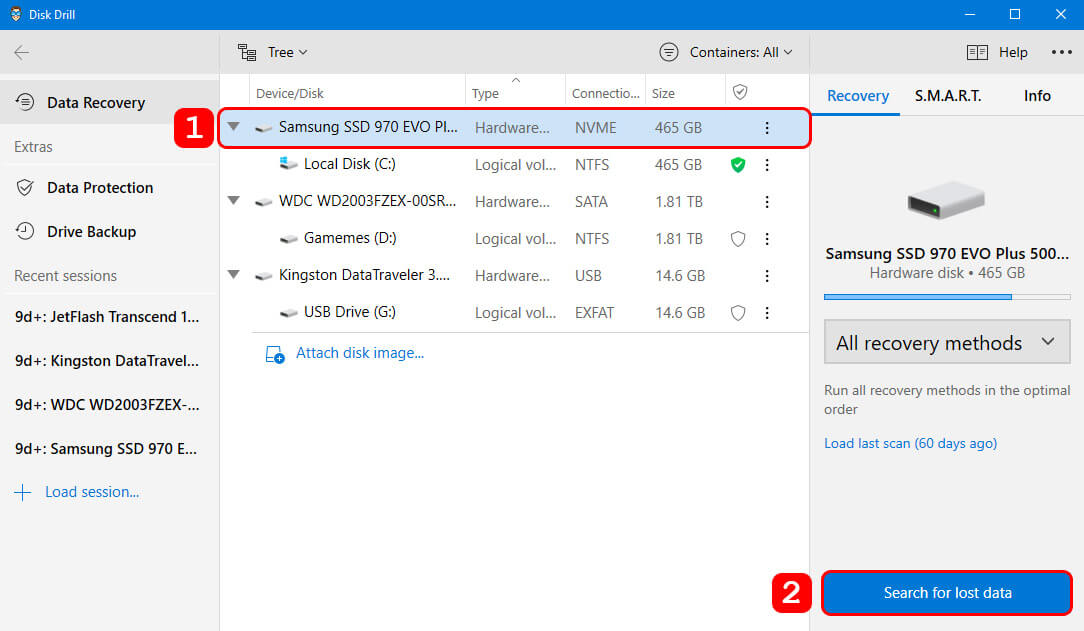Select the USB Drive (G:) row

[514, 312]
